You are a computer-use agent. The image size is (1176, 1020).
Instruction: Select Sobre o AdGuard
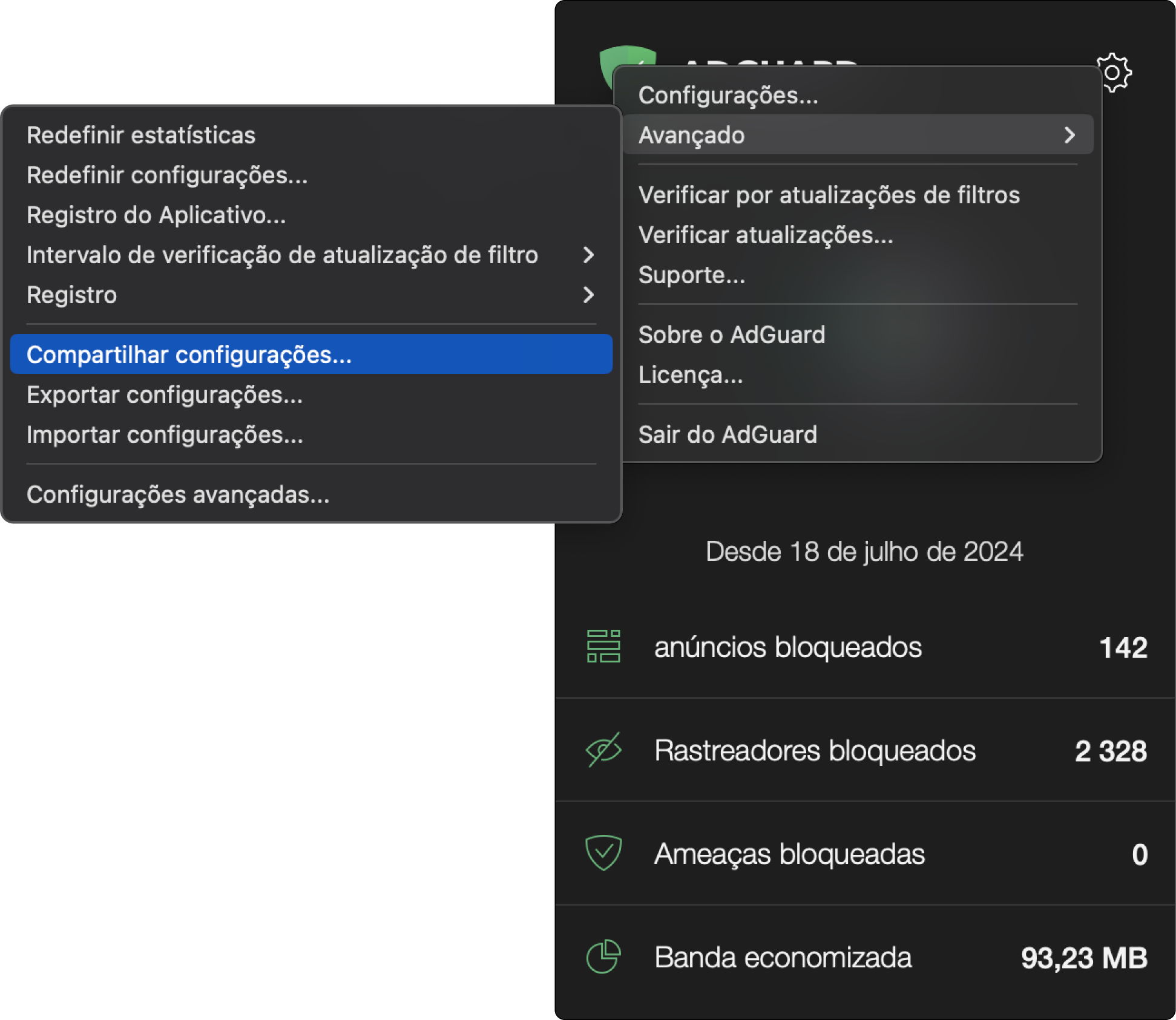tap(858, 335)
